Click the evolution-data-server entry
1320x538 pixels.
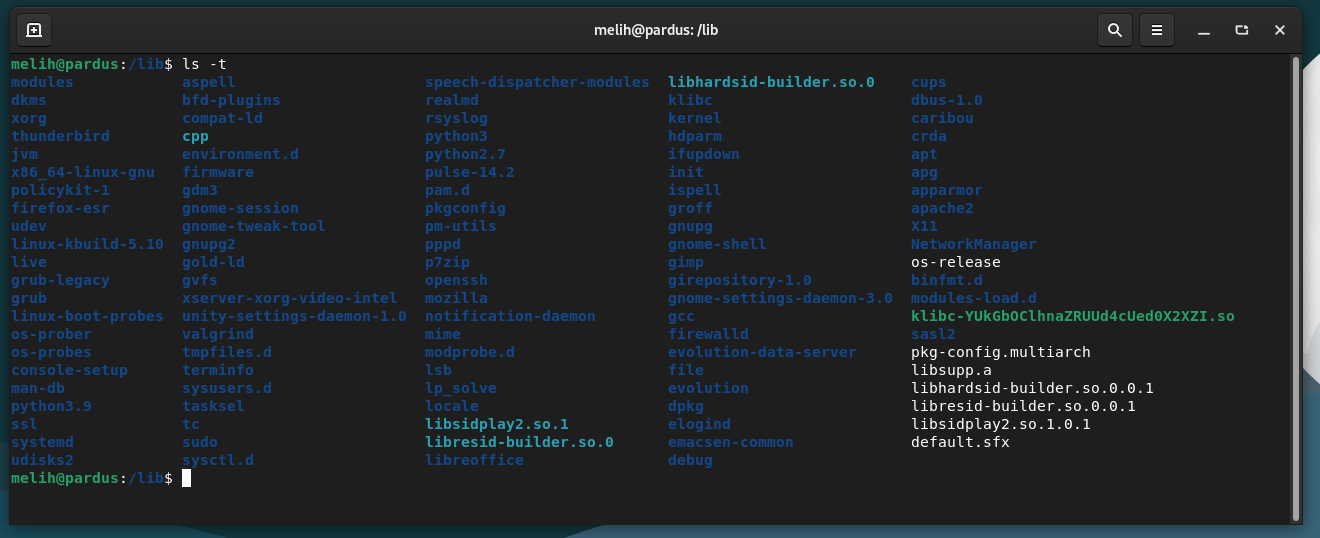point(762,352)
